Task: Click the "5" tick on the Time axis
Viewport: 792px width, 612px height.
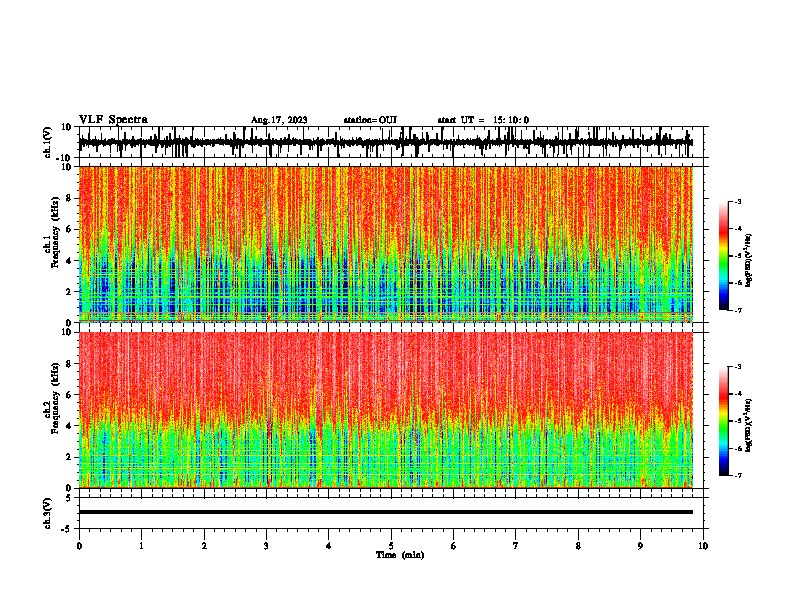Action: point(391,546)
